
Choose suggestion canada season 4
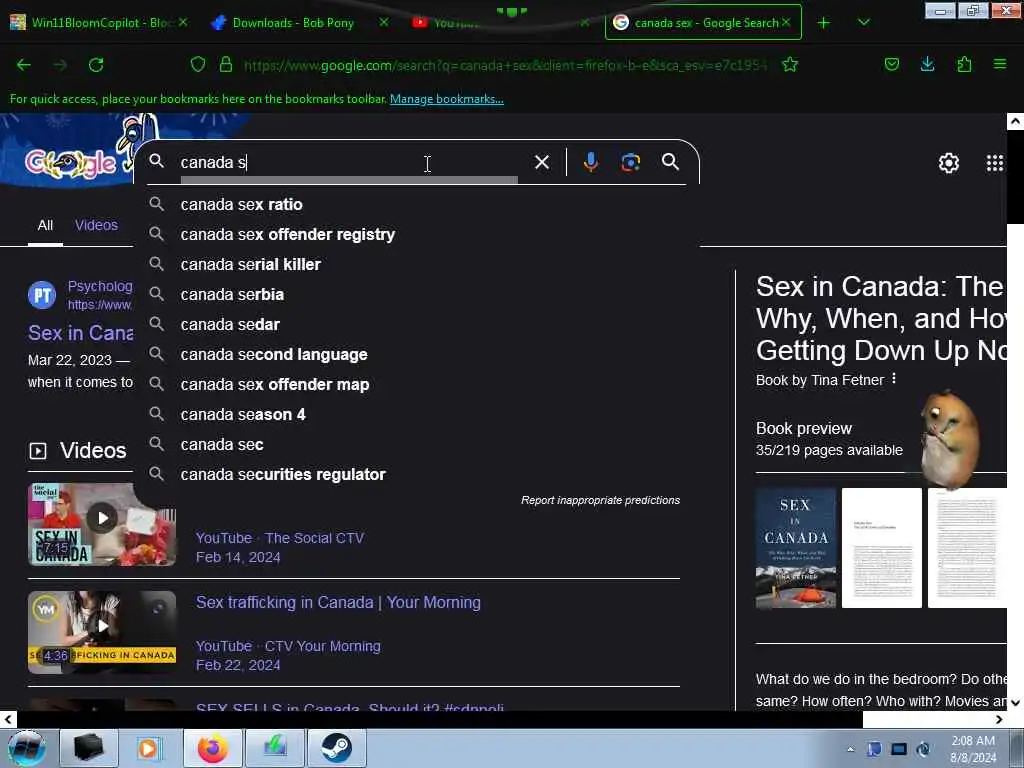click(415, 415)
